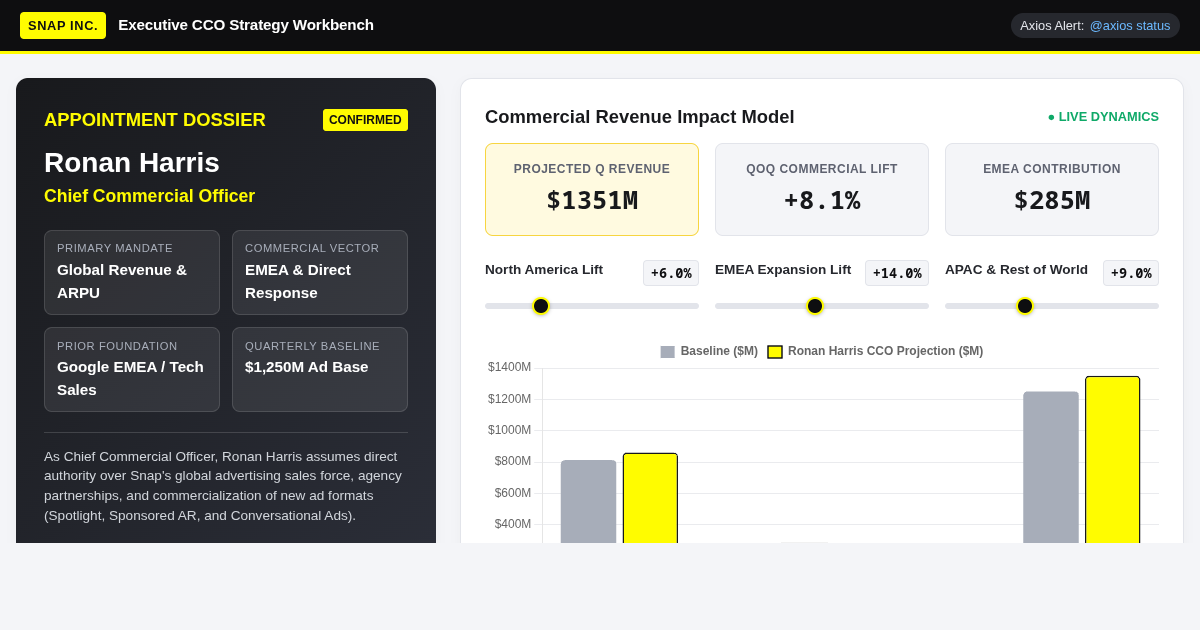Image resolution: width=1200 pixels, height=630 pixels.
Task: Adjust the APAC & Rest of World slider
Action: pyautogui.click(x=1052, y=306)
